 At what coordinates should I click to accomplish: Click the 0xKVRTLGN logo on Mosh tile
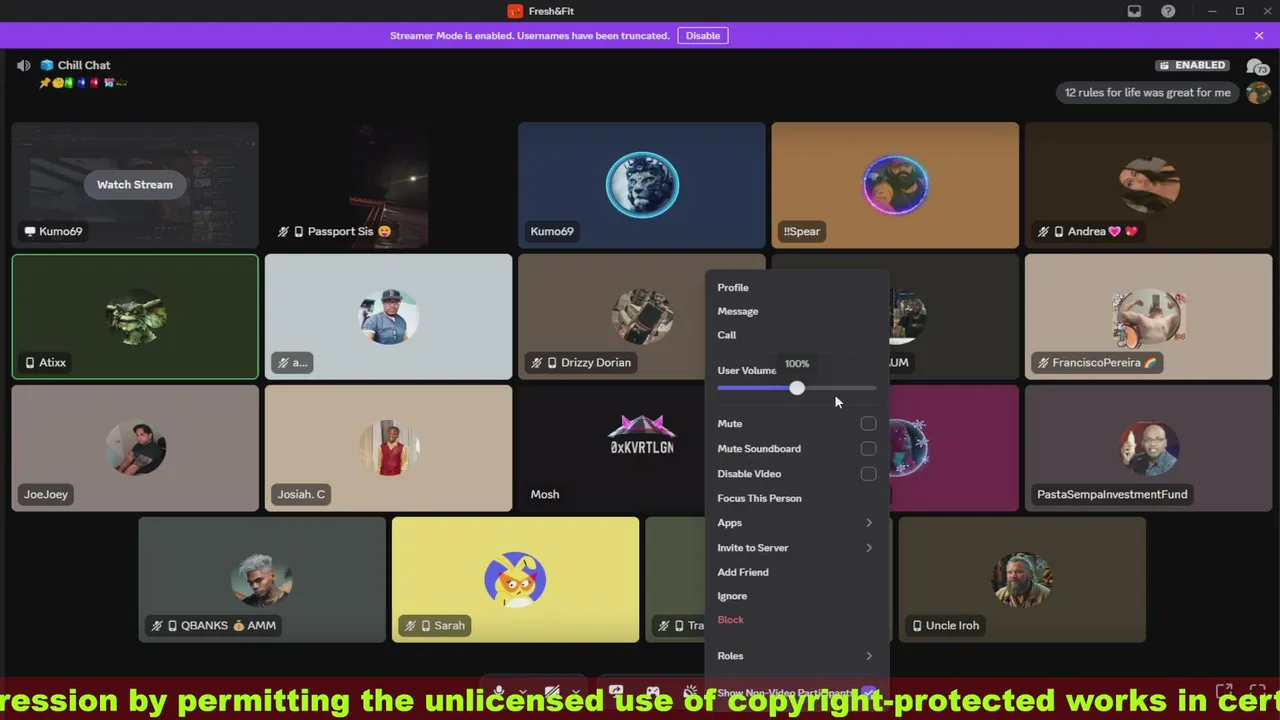[642, 435]
